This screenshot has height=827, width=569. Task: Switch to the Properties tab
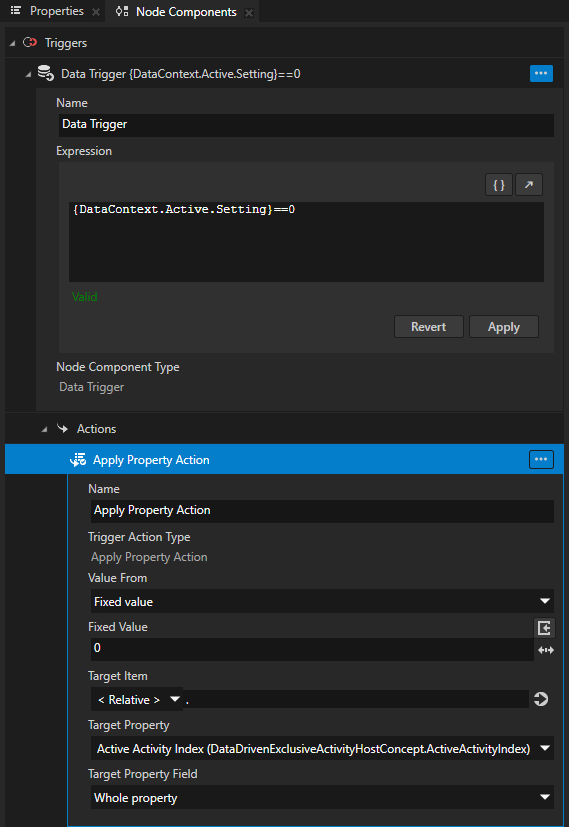56,11
